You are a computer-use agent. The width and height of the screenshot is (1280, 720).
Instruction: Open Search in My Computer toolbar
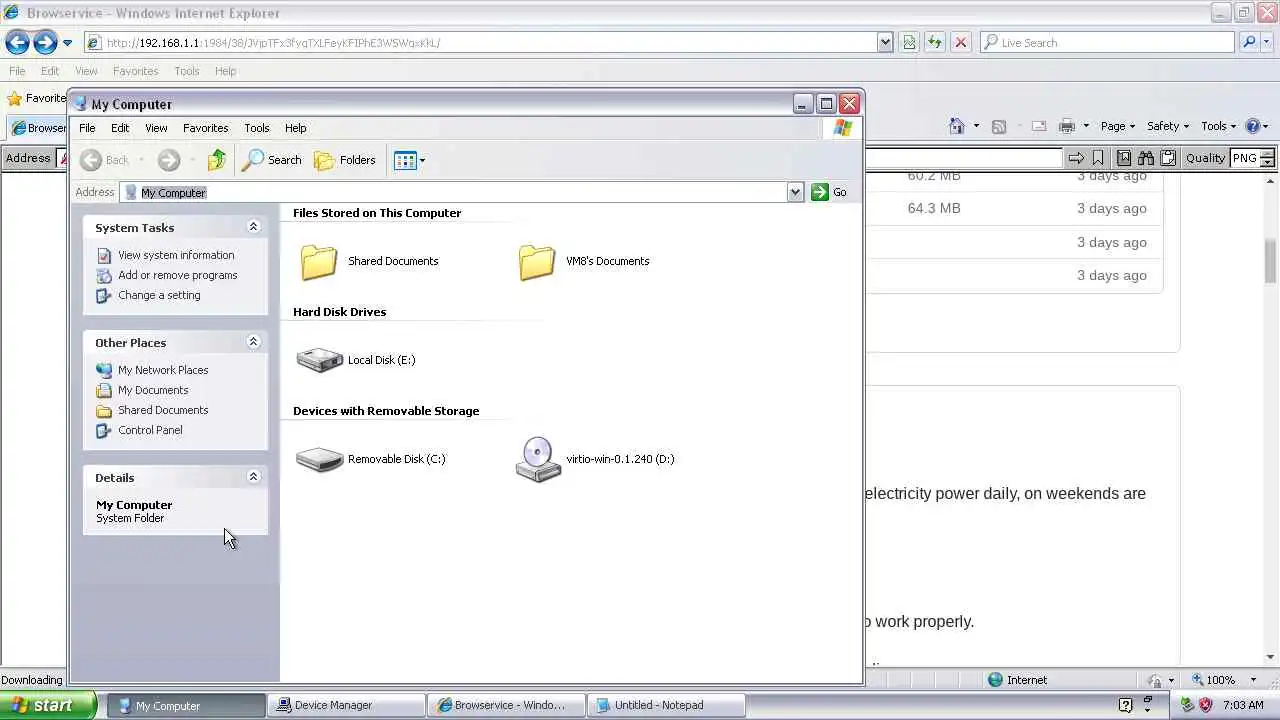click(272, 160)
